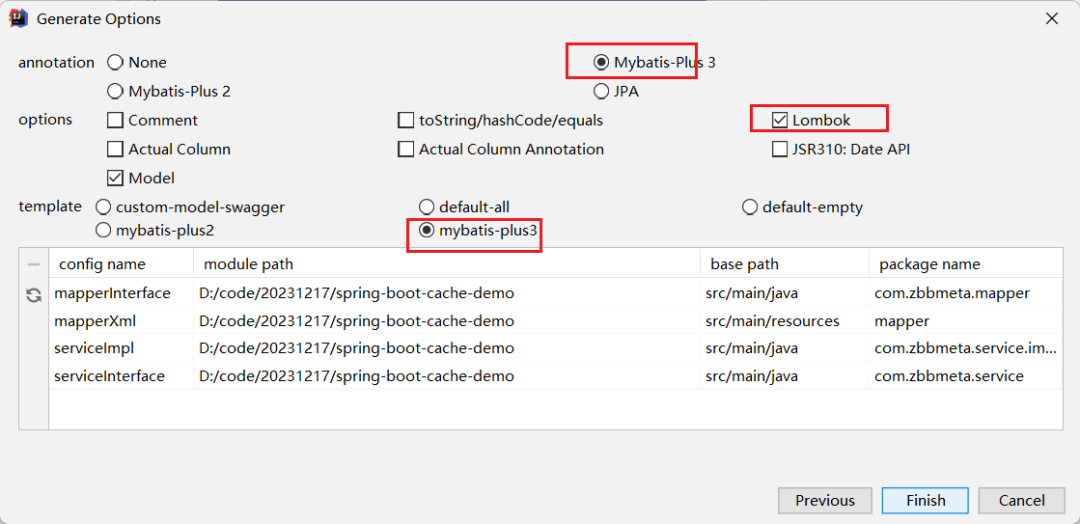The height and width of the screenshot is (524, 1080).
Task: Click base path of serviceInterface row
Action: (785, 376)
